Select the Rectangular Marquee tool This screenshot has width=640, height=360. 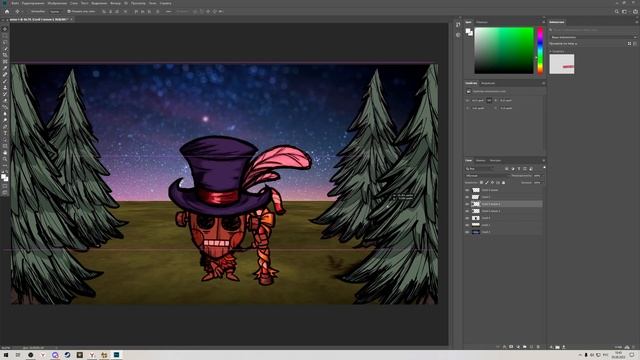point(5,36)
